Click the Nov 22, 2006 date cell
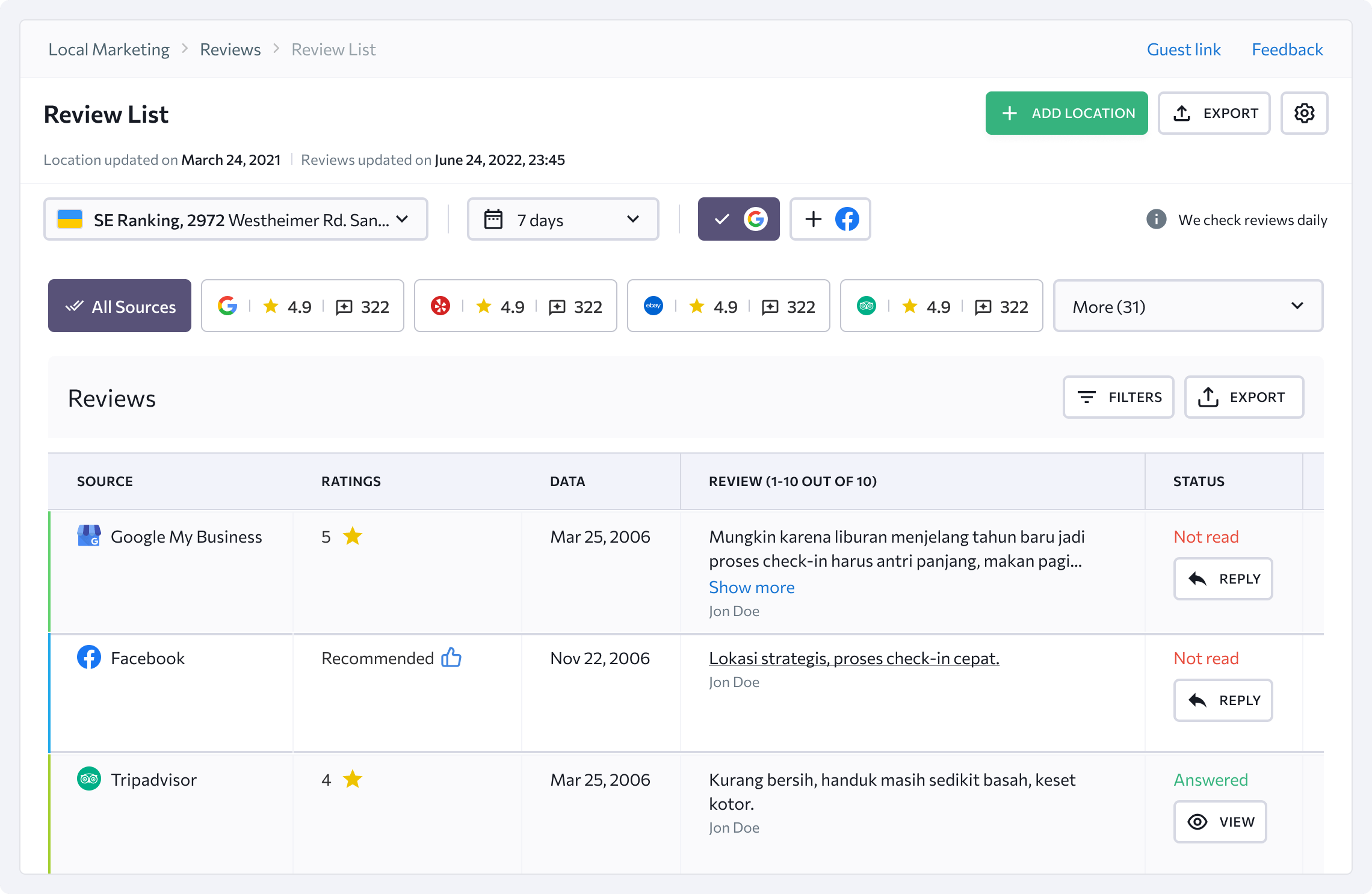The image size is (1372, 894). click(600, 658)
